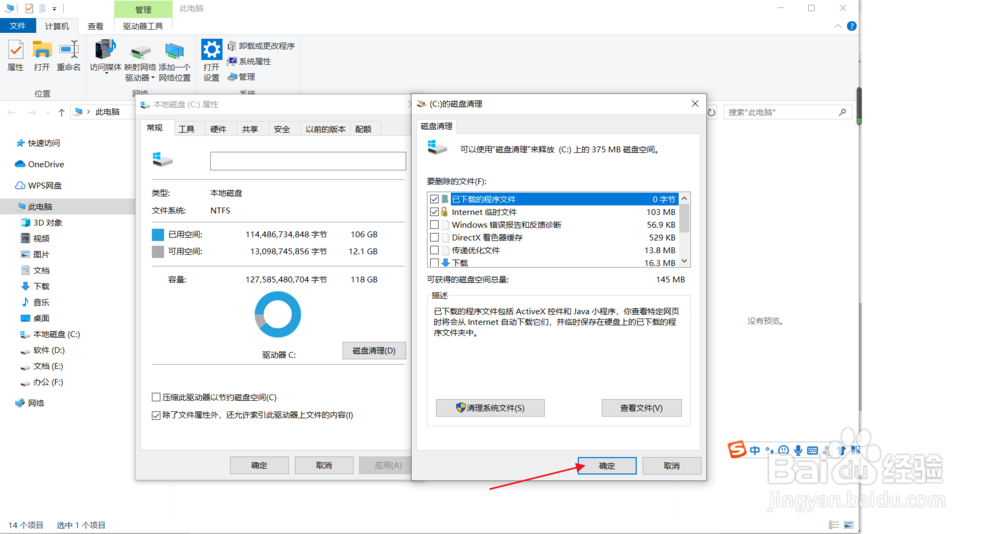Select 网络 in the navigation pane

30,403
